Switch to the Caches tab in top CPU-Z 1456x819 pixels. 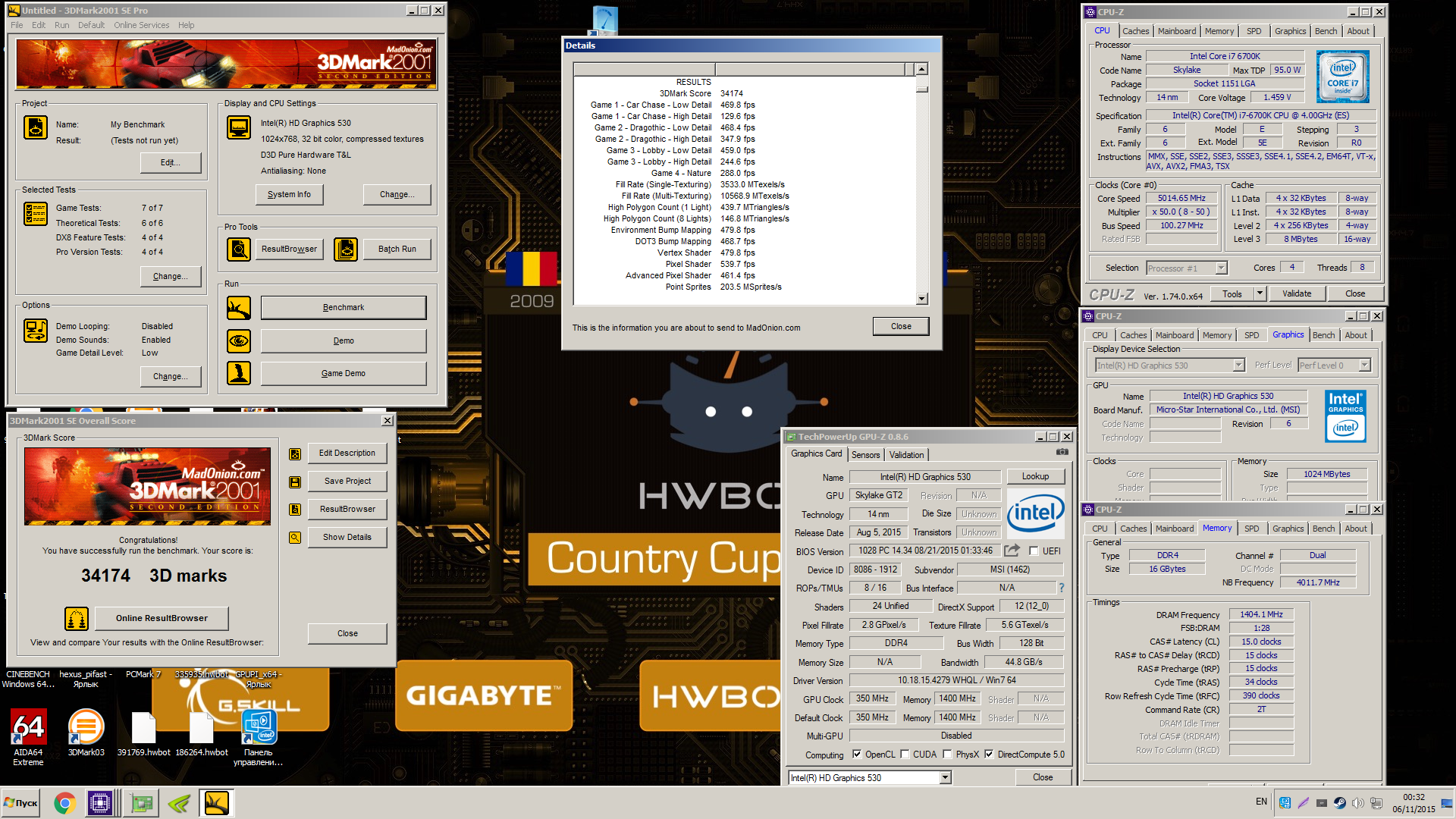pos(1135,31)
